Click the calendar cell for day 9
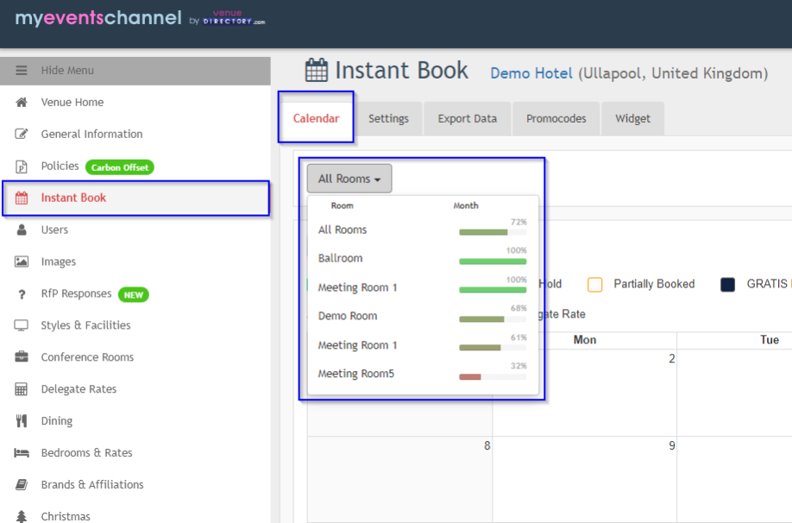The width and height of the screenshot is (792, 523). [584, 480]
